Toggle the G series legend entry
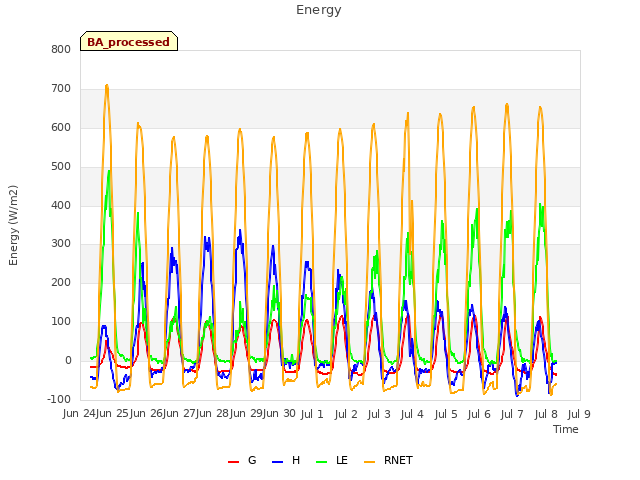 point(242,460)
